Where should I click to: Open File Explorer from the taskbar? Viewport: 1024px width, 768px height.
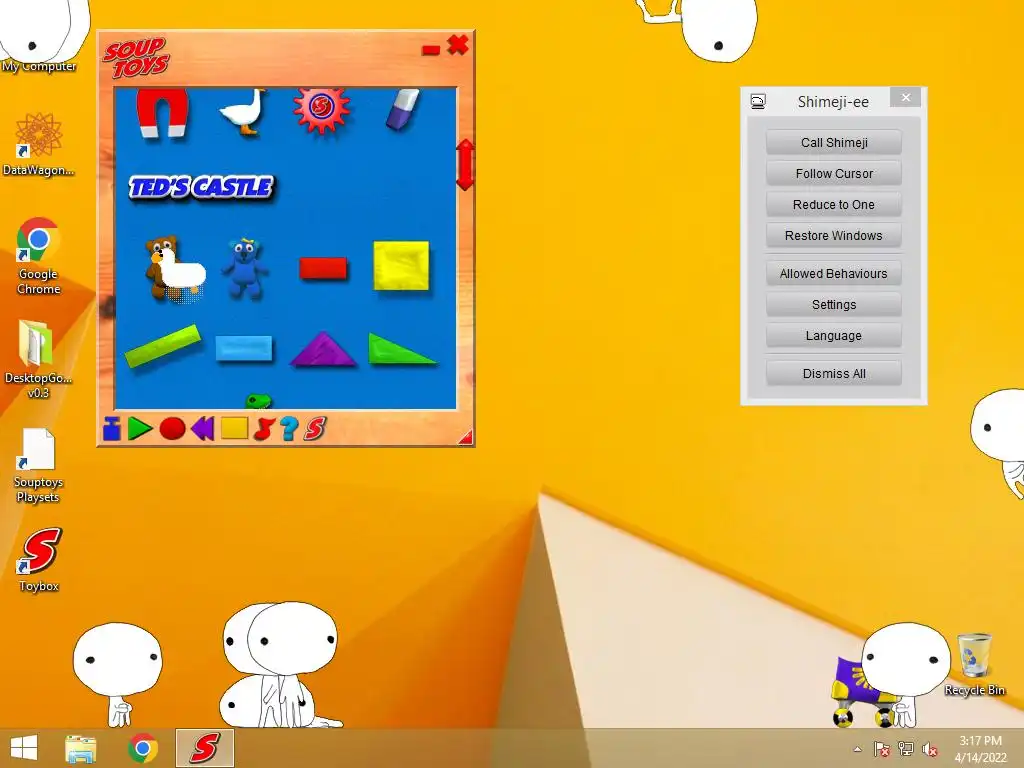click(80, 748)
